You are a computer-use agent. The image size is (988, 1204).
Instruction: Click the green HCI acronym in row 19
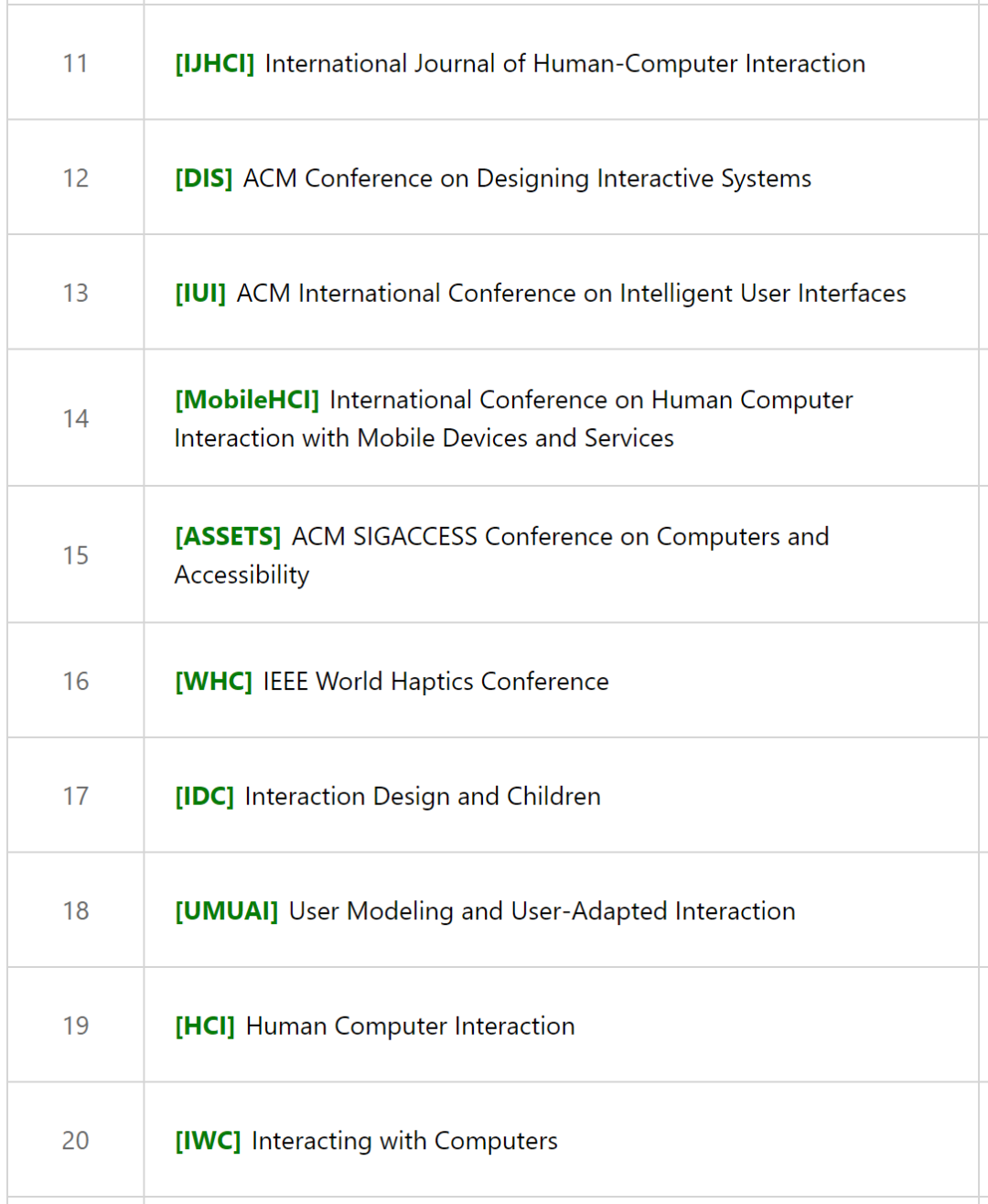point(205,1027)
